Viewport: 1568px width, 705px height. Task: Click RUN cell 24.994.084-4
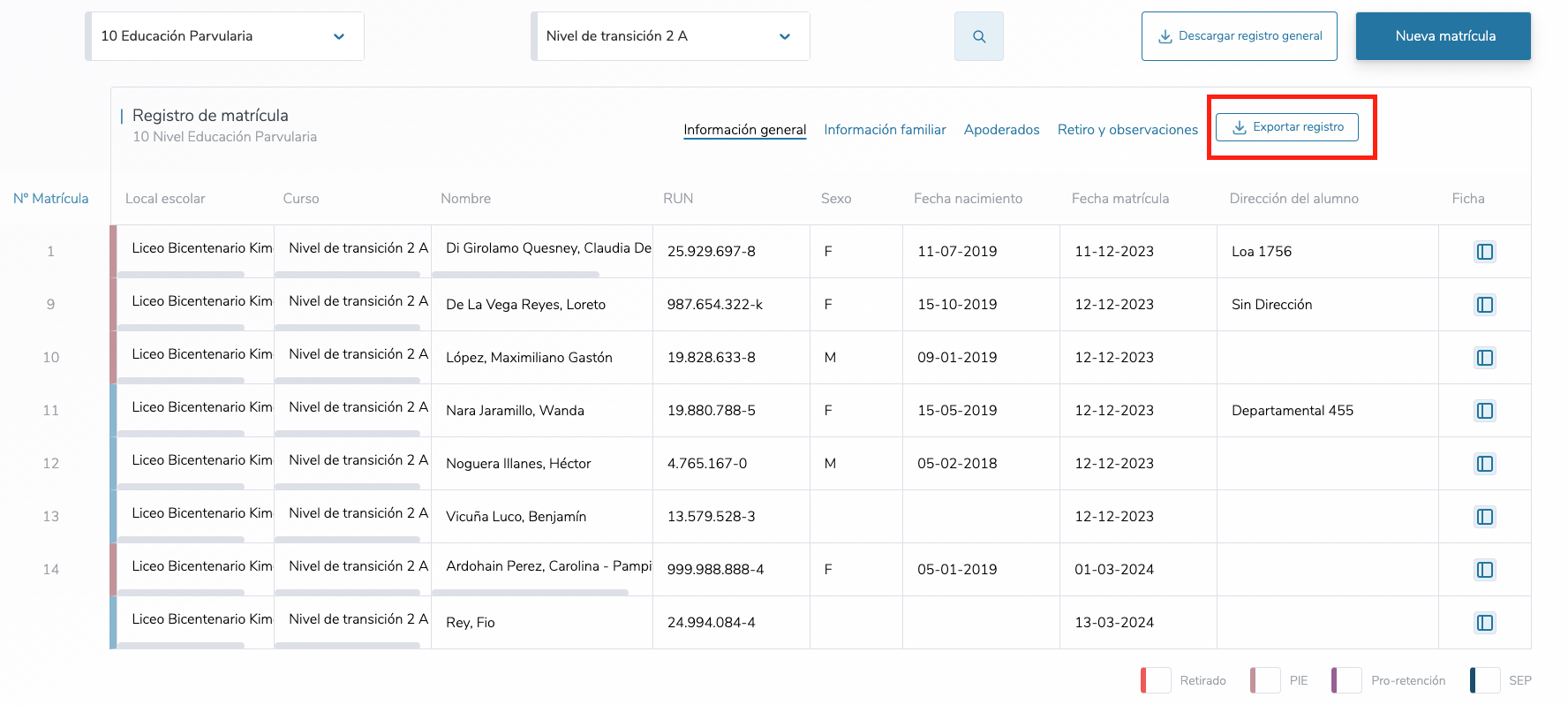point(731,623)
